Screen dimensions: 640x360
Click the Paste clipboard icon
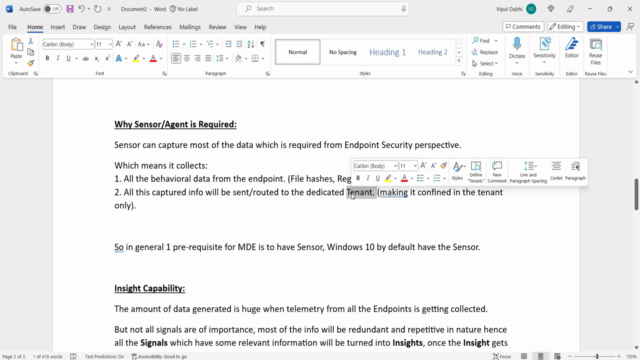tap(16, 45)
